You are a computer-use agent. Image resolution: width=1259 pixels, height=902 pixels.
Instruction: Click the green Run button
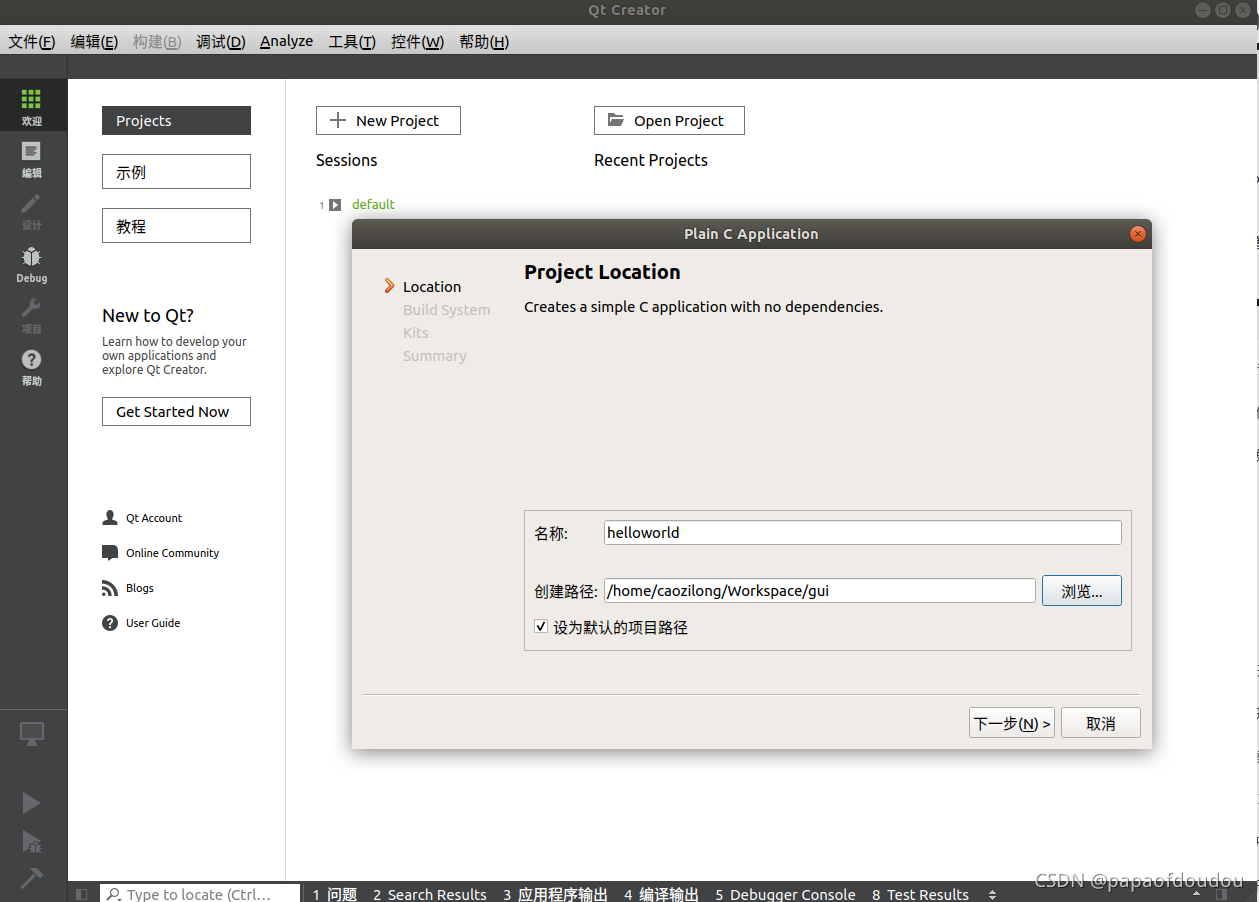click(31, 803)
